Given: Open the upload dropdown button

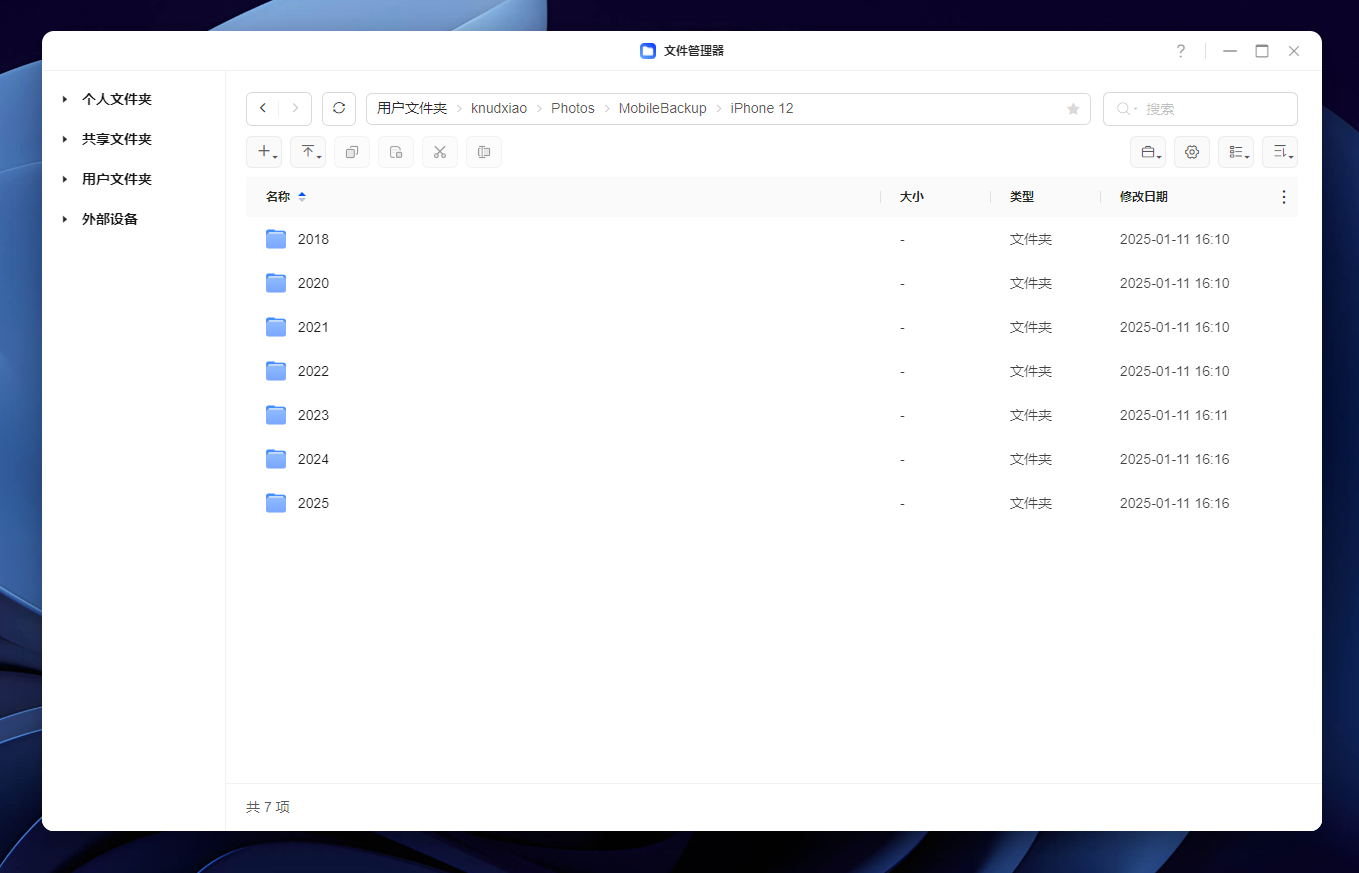Looking at the screenshot, I should pos(308,152).
